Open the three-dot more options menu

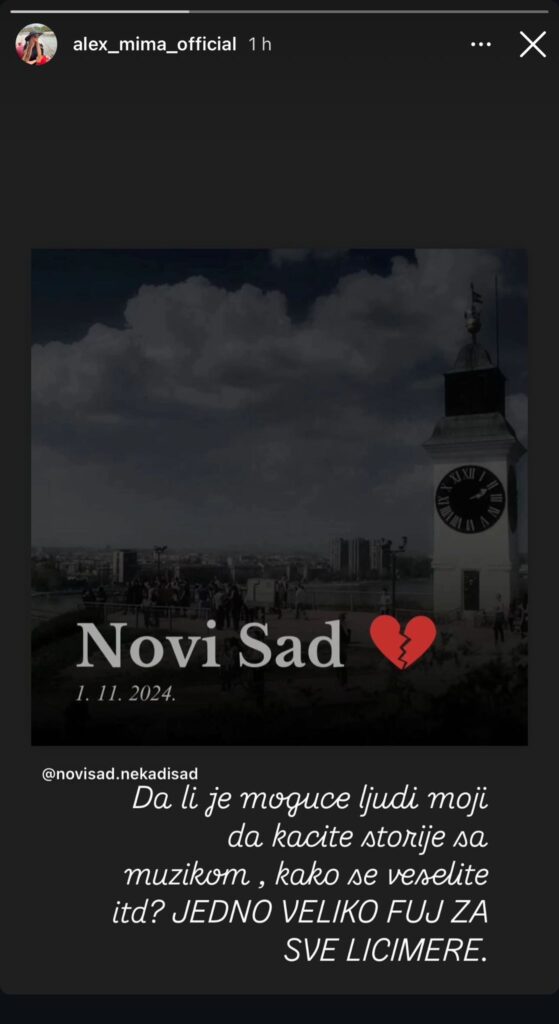[x=481, y=44]
